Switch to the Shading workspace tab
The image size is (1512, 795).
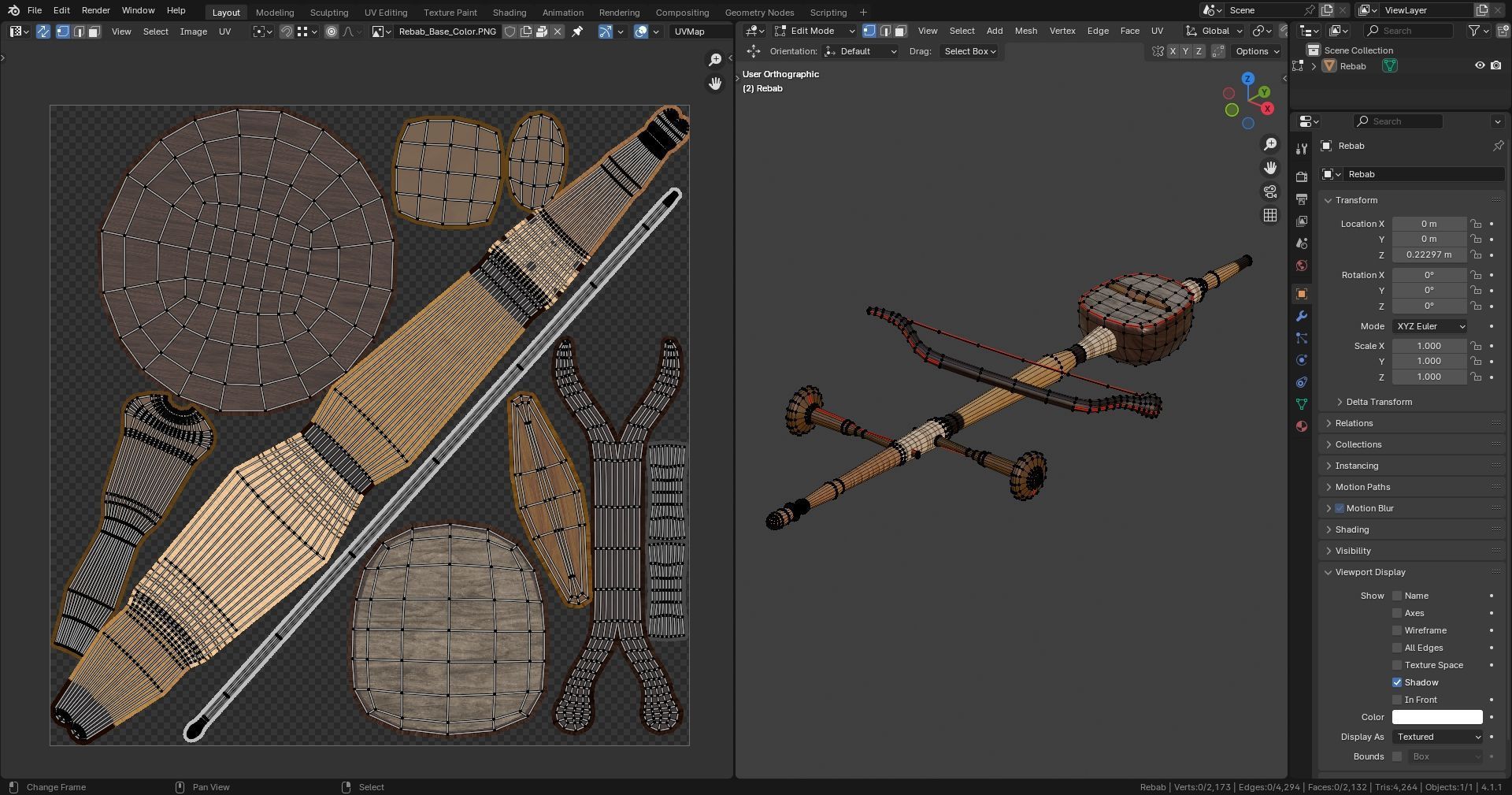tap(510, 13)
